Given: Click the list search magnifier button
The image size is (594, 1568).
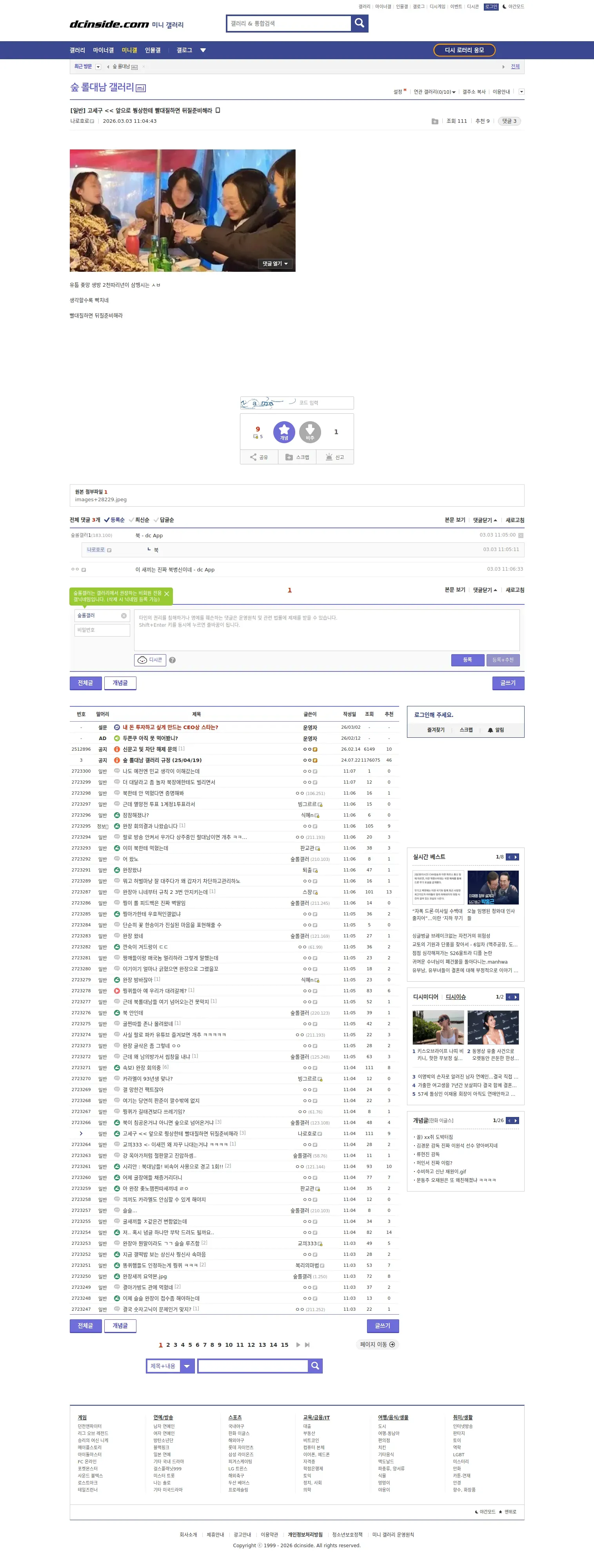Looking at the screenshot, I should [x=315, y=1366].
